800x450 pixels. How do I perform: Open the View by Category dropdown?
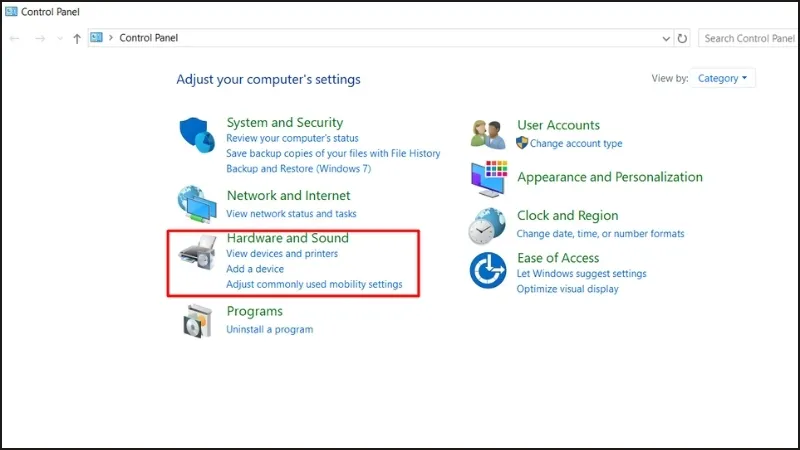pos(723,78)
